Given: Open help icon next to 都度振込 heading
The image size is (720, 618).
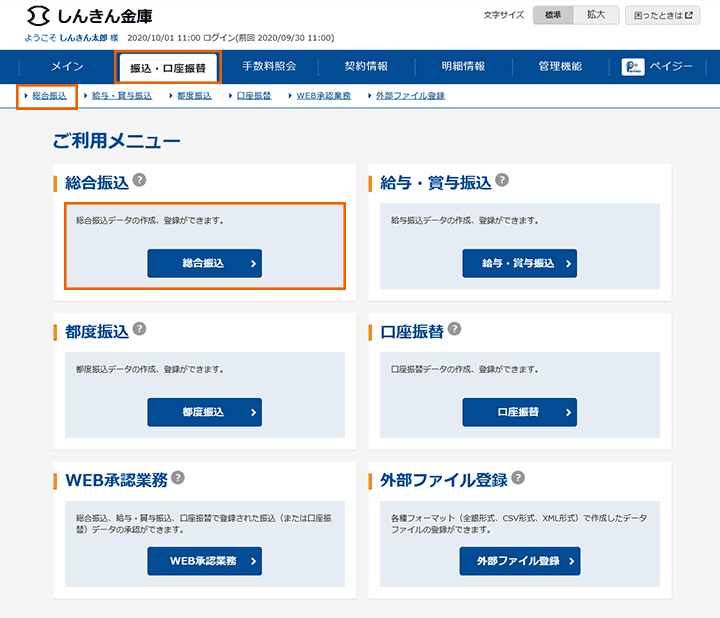Looking at the screenshot, I should coord(139,328).
